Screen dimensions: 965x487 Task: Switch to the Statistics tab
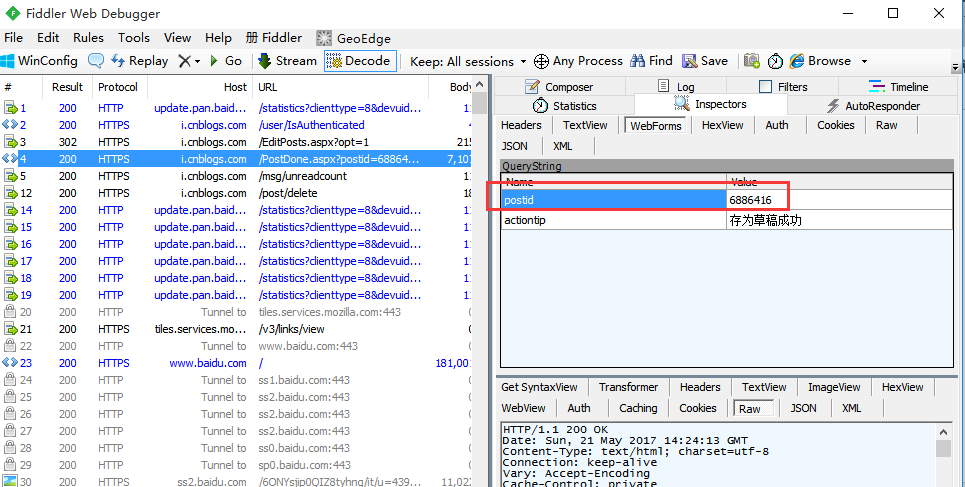(x=564, y=106)
